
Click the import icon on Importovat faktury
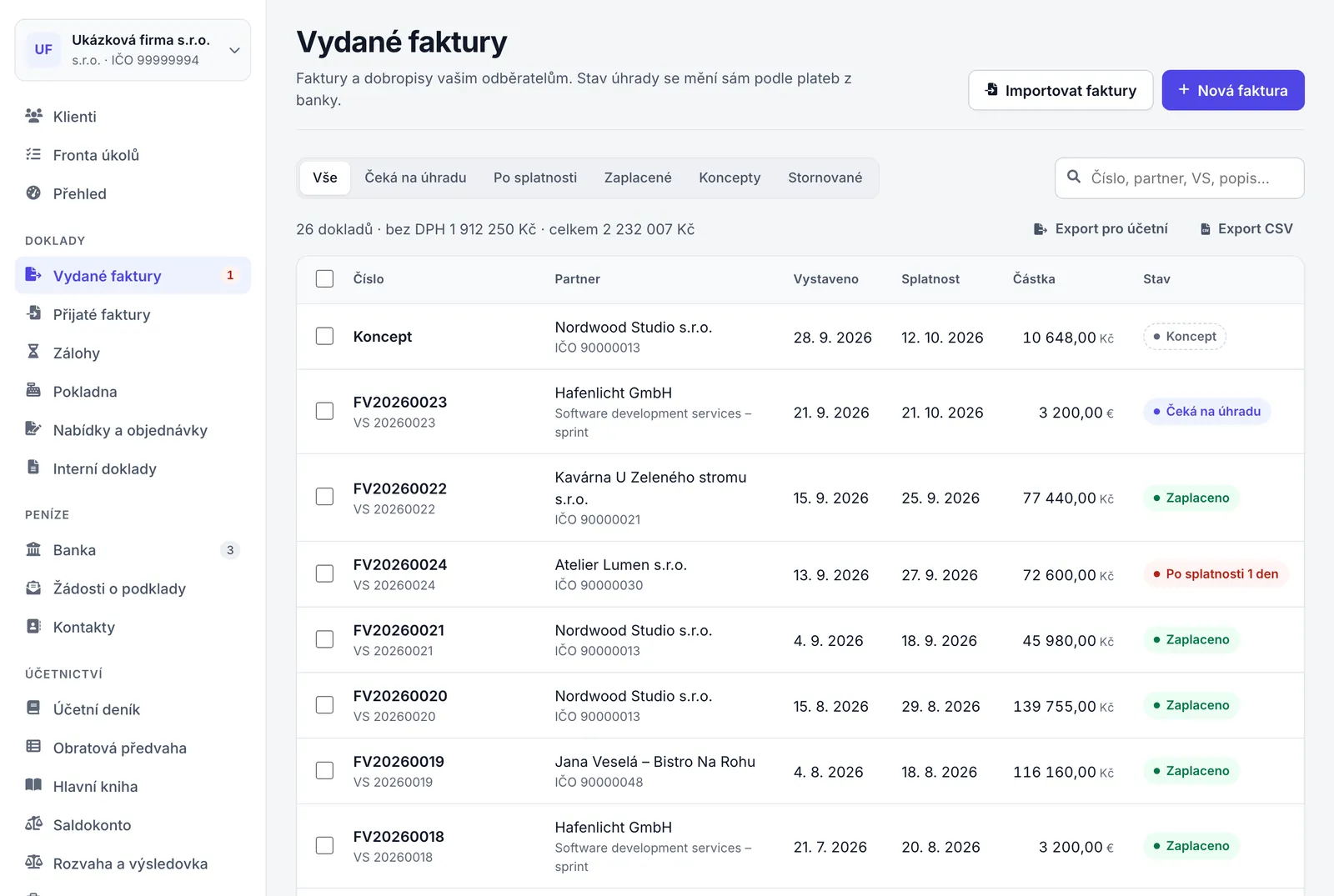[991, 89]
